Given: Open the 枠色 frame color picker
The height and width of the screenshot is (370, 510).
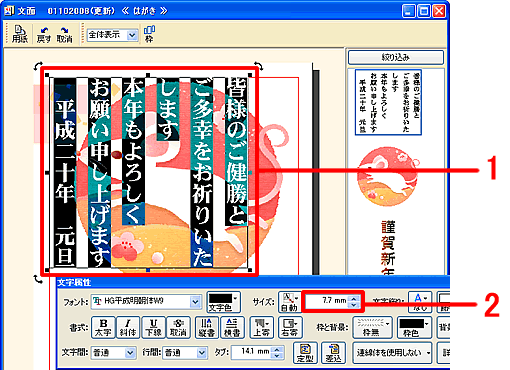Looking at the screenshot, I should point(413,328).
